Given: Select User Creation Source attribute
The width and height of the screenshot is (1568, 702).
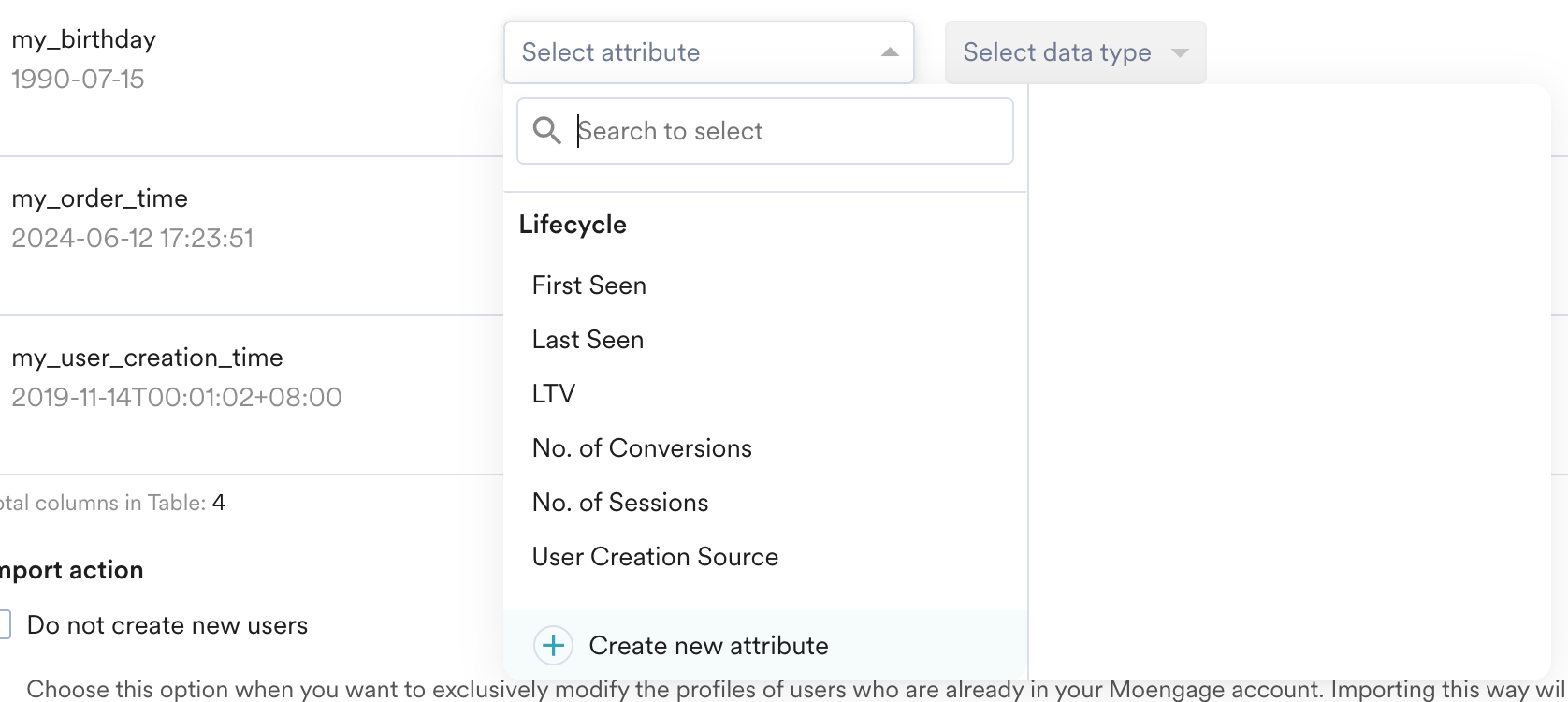Looking at the screenshot, I should (655, 557).
